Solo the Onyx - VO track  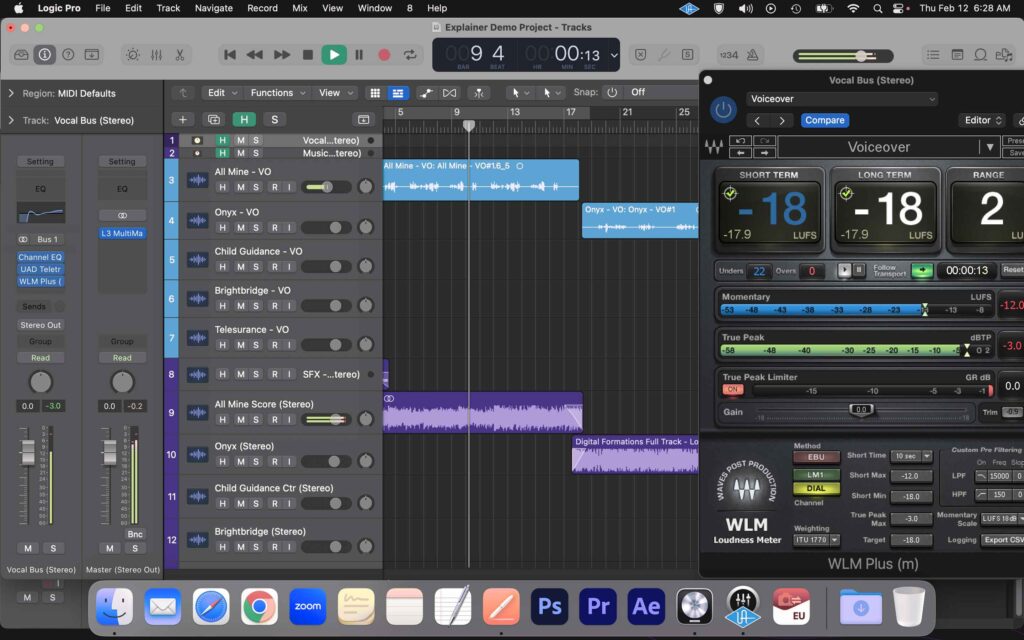256,227
